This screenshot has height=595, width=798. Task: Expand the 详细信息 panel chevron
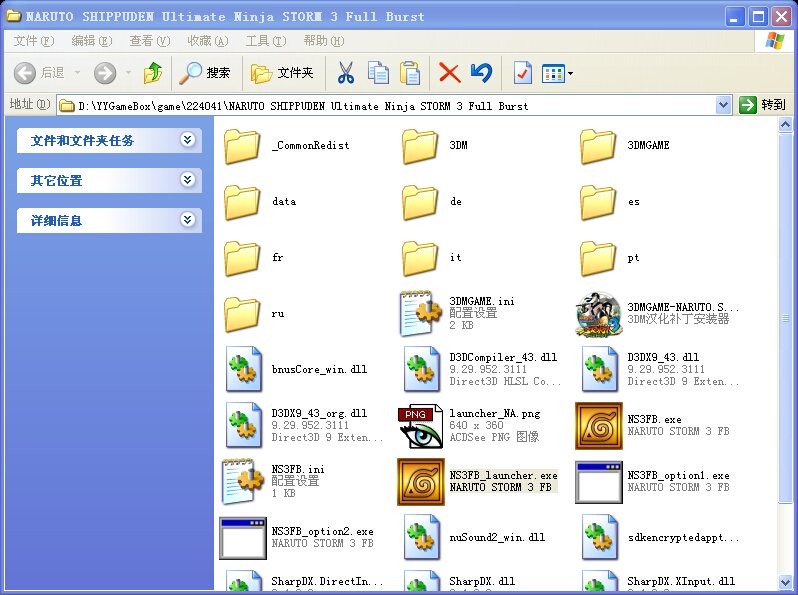(187, 220)
